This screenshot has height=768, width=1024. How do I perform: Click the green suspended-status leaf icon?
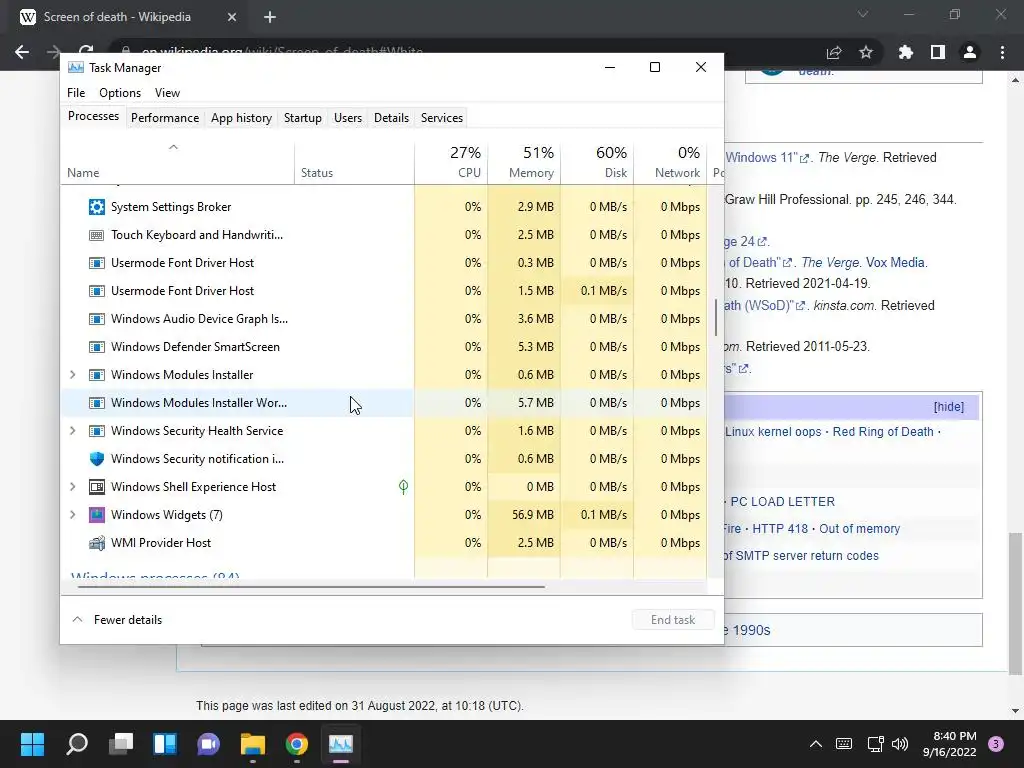point(404,487)
